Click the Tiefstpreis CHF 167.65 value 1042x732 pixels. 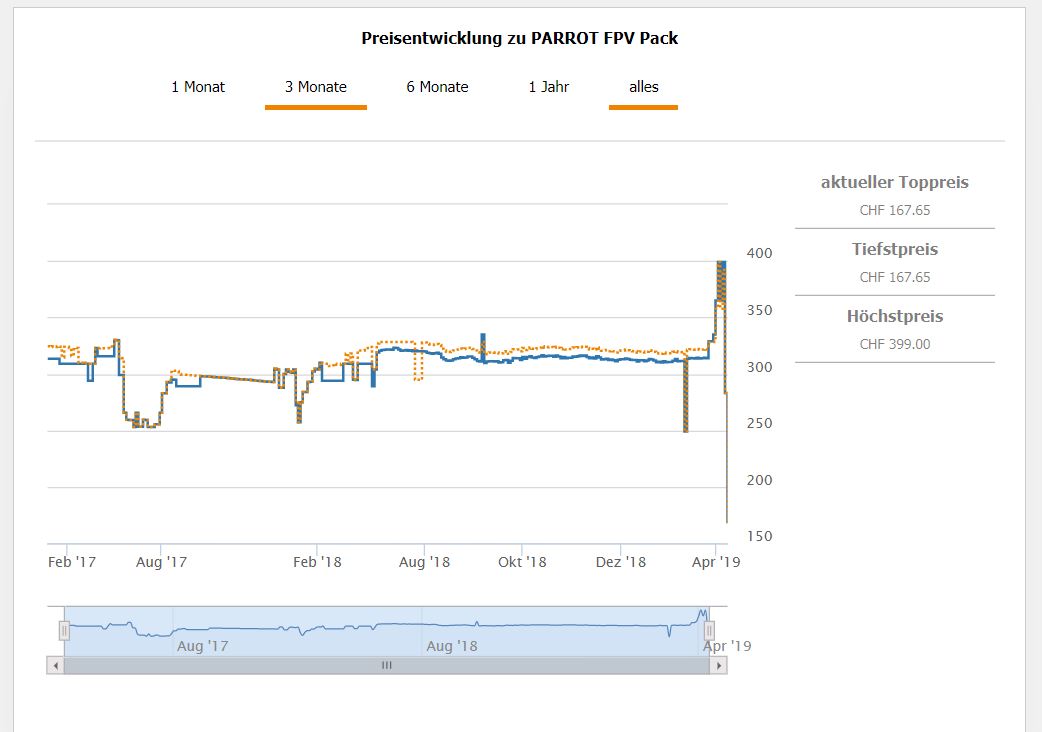894,277
